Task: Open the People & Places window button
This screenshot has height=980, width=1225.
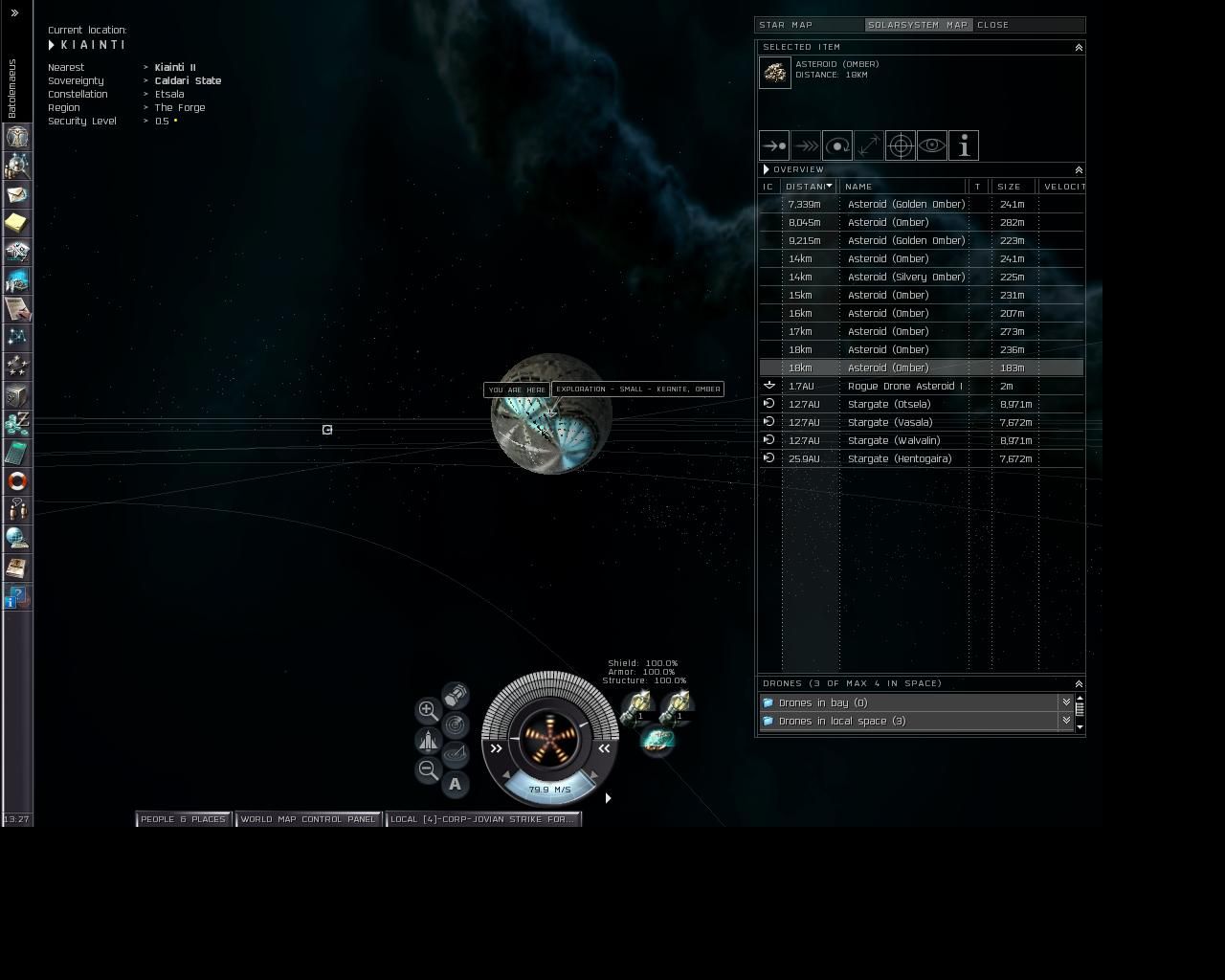Action: (184, 819)
